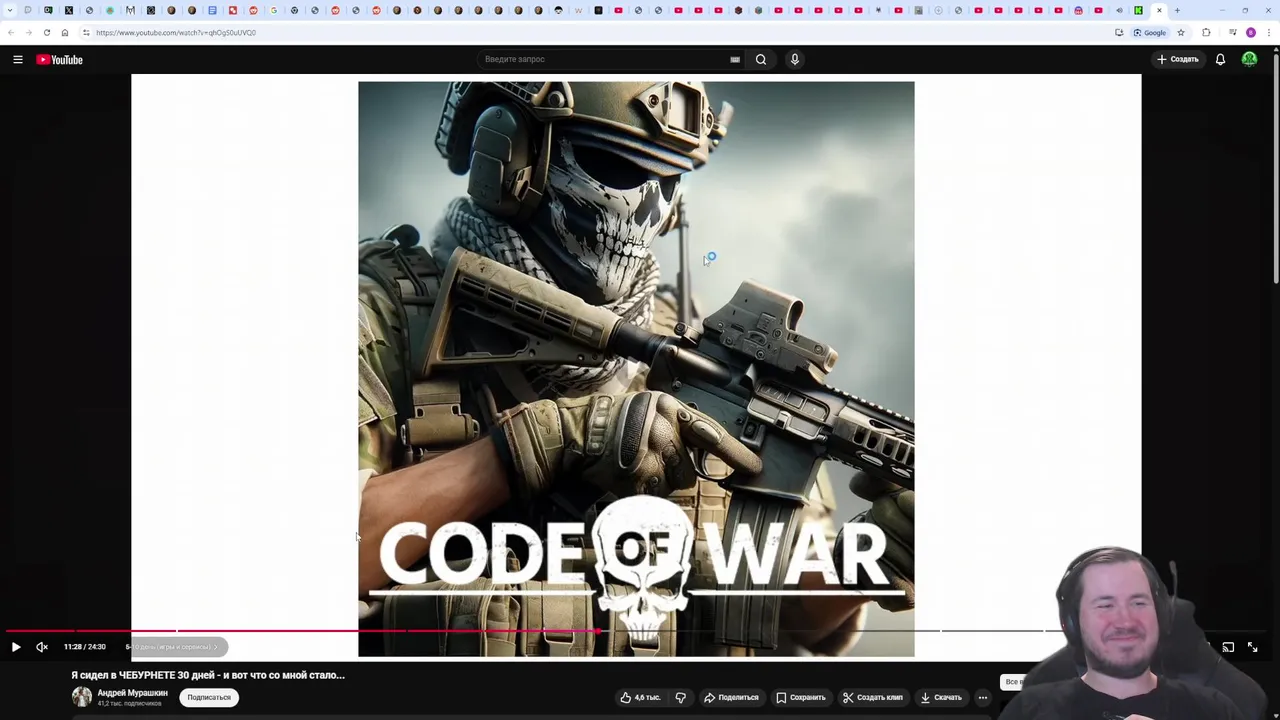The image size is (1280, 720).
Task: Click the browser address bar URL
Action: 176,32
